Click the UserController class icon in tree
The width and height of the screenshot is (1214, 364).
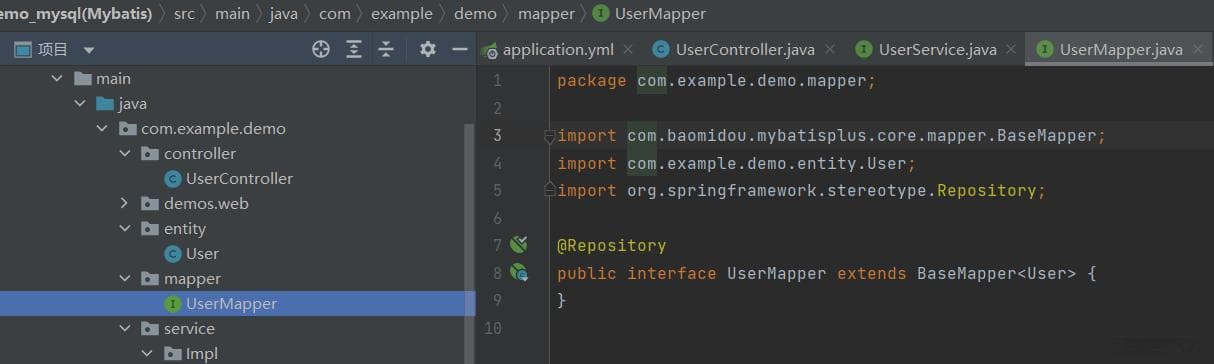[173, 179]
